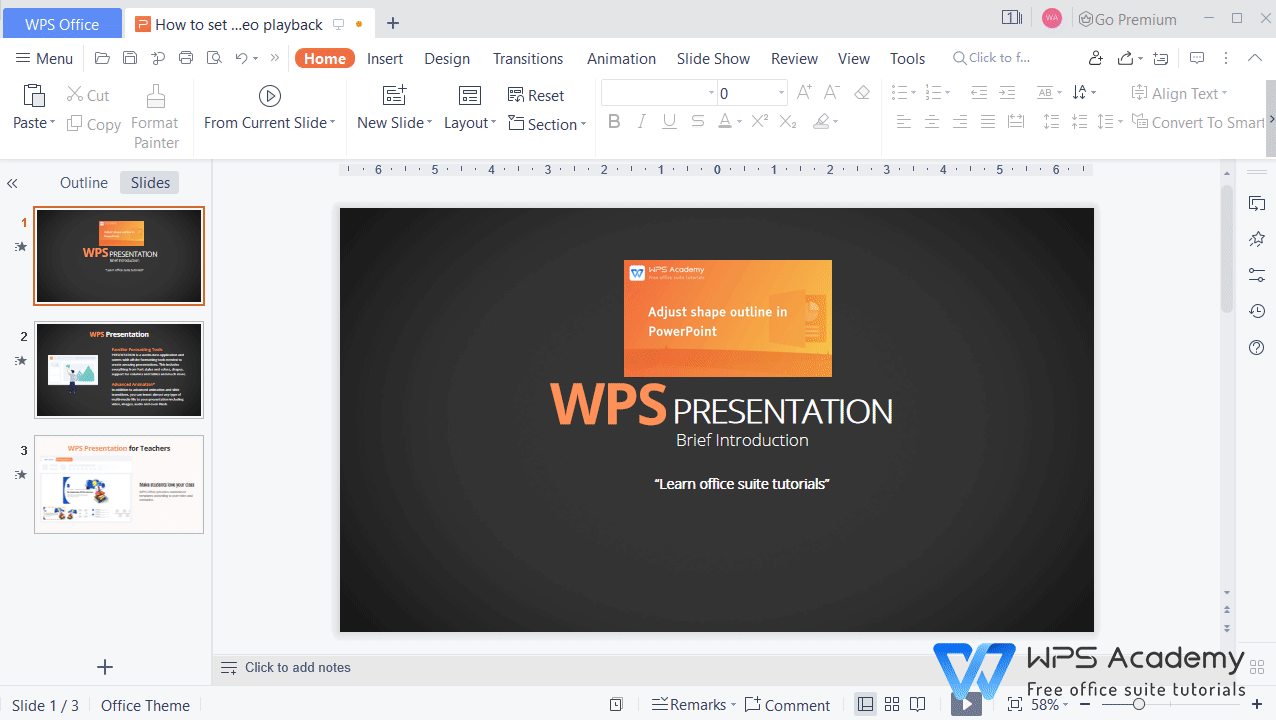Add a new slide with plus button below thumbnails
The height and width of the screenshot is (720, 1276).
(x=105, y=667)
